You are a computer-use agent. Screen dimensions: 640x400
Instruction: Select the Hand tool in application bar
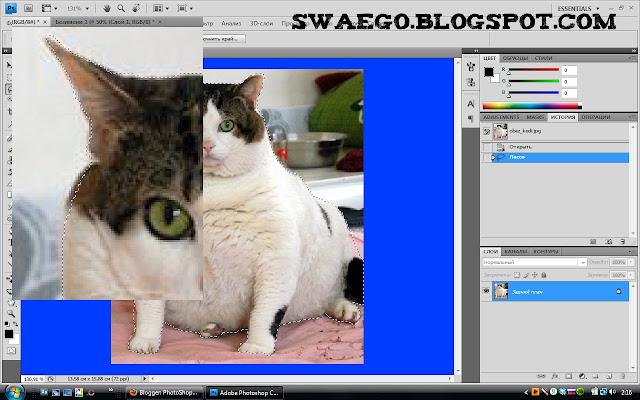tap(107, 8)
